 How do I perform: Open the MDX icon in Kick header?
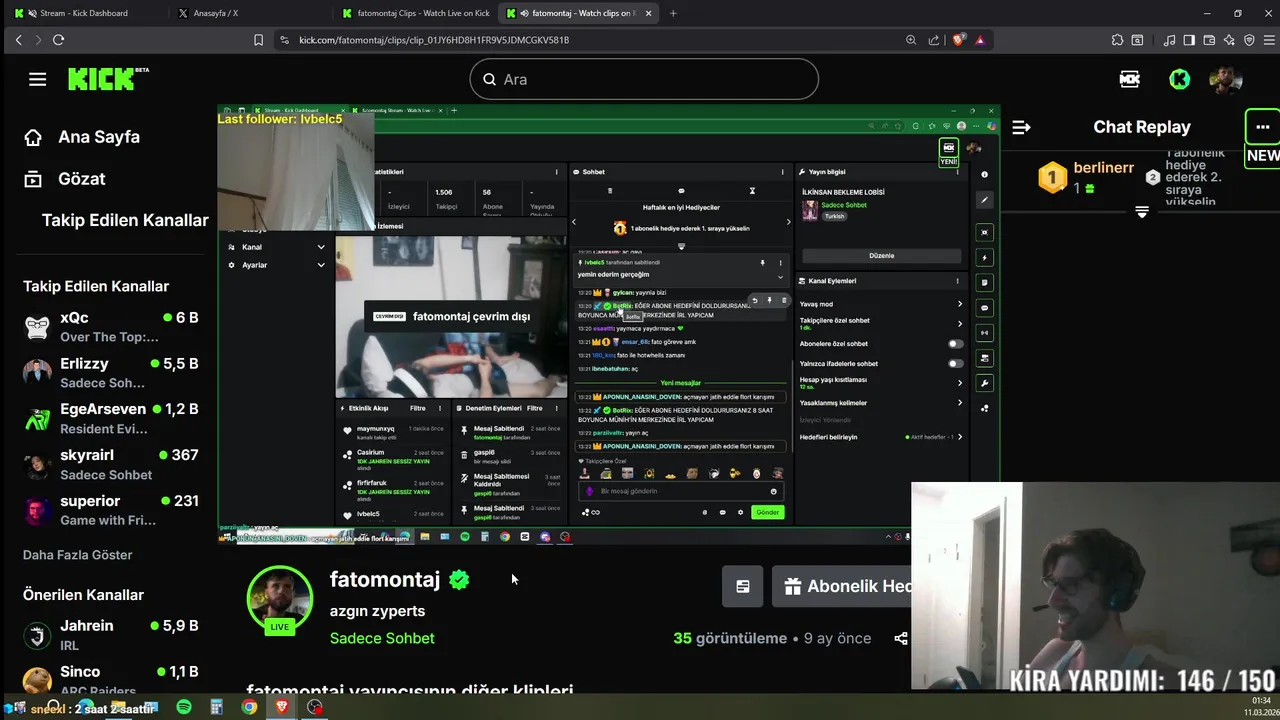pos(1130,79)
